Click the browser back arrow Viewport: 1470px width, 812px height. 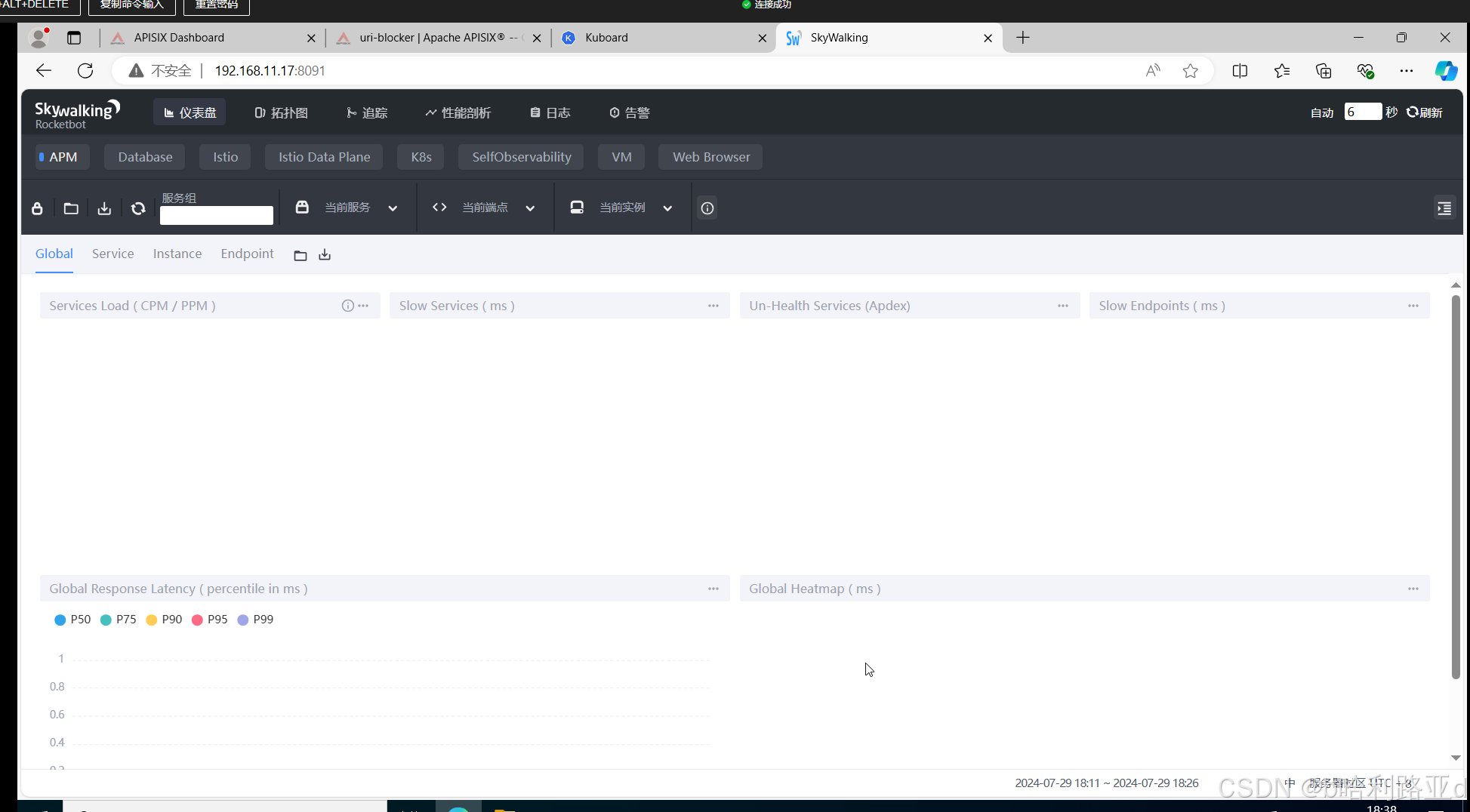click(x=44, y=71)
